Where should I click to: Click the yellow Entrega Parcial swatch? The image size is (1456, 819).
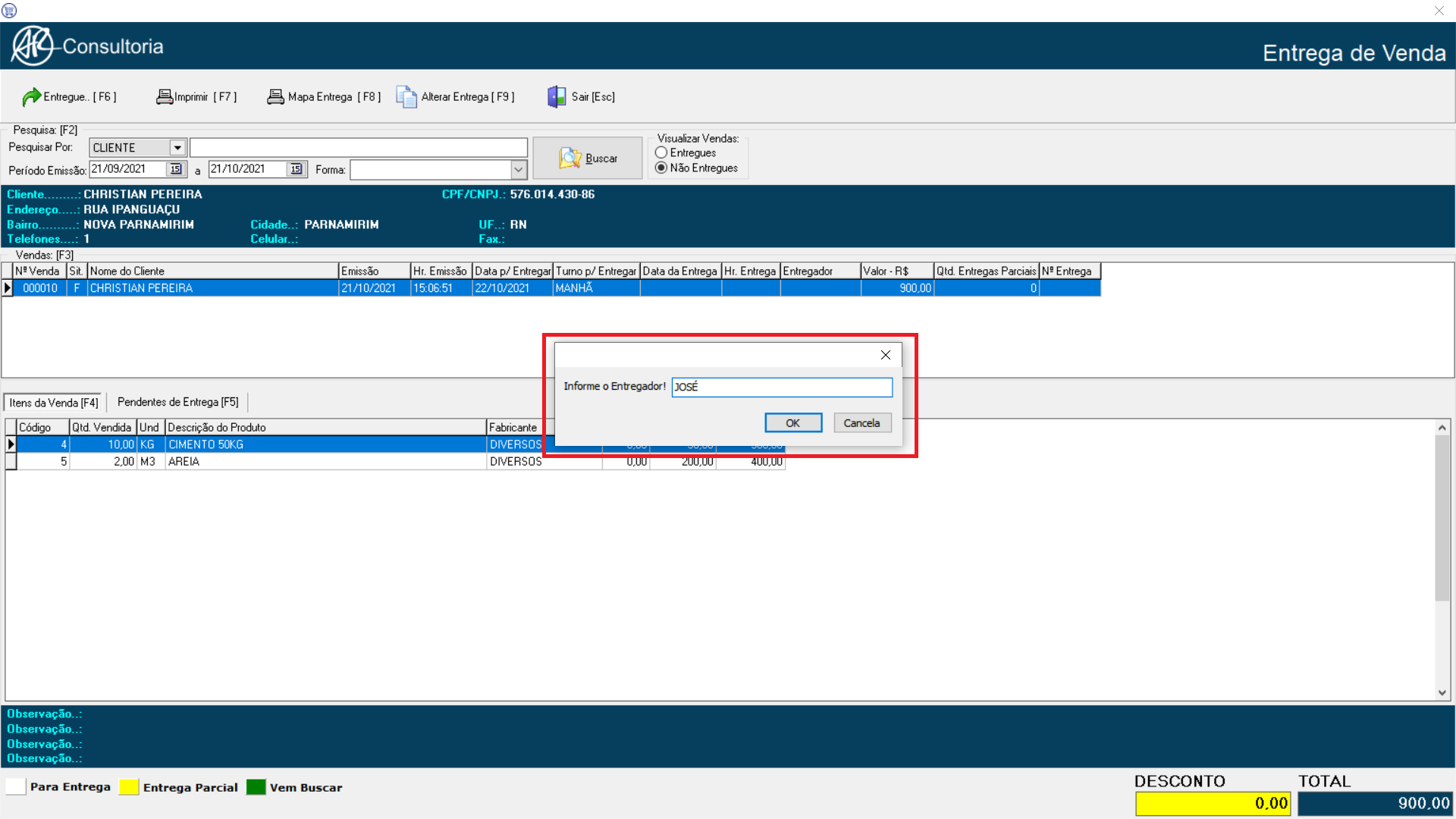click(129, 787)
